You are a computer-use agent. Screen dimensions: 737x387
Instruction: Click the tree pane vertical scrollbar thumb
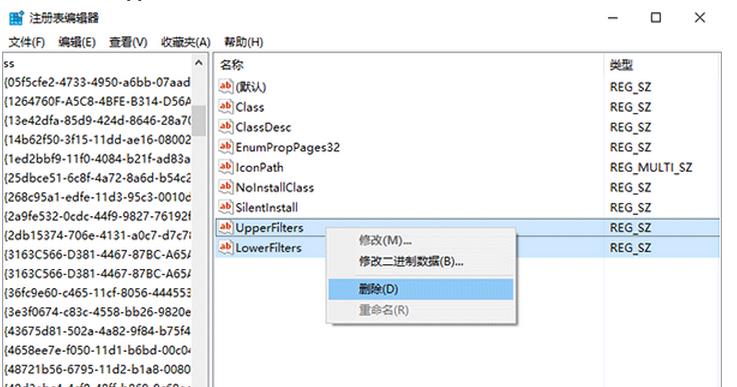(x=199, y=120)
